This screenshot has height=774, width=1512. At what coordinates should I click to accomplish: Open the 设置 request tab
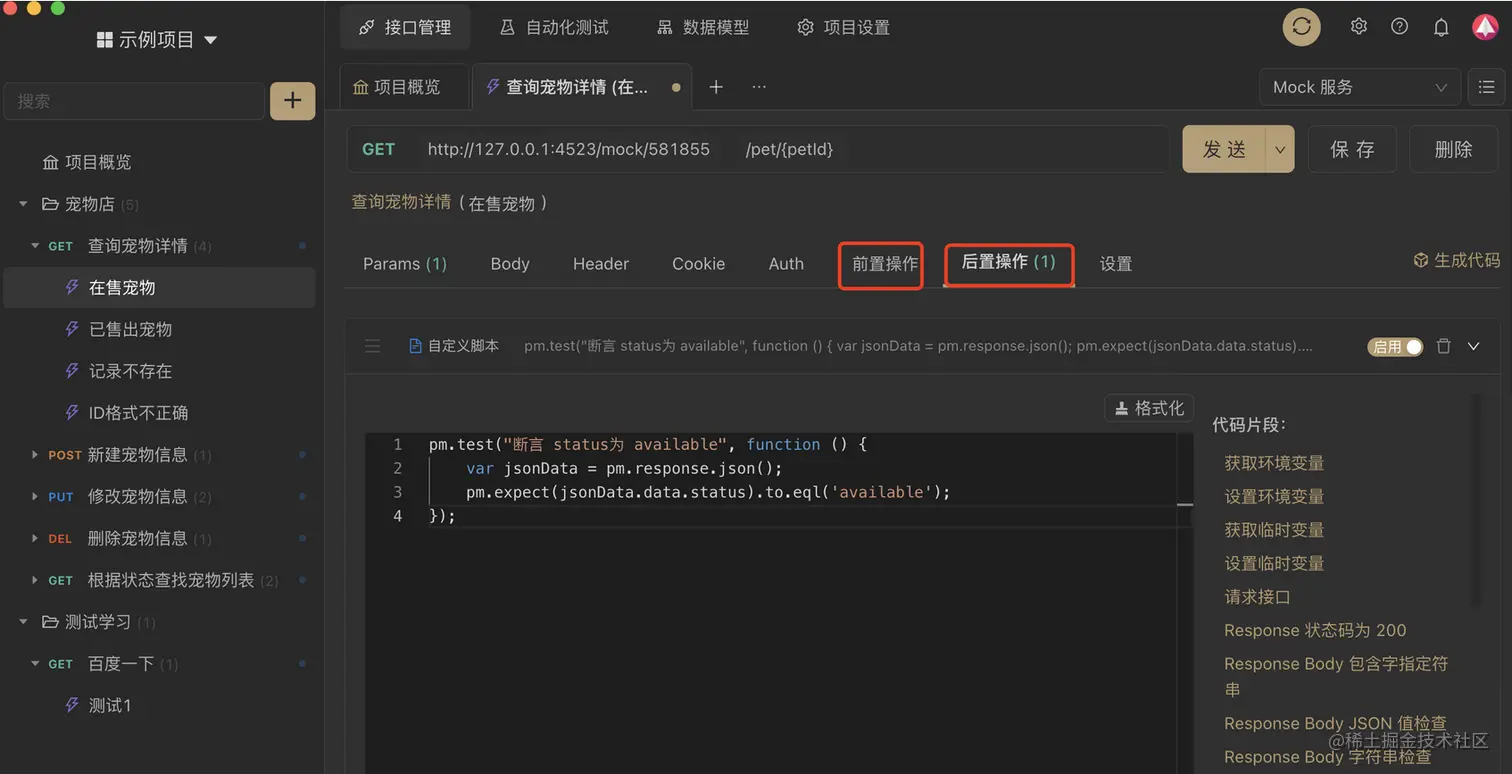tap(1116, 264)
